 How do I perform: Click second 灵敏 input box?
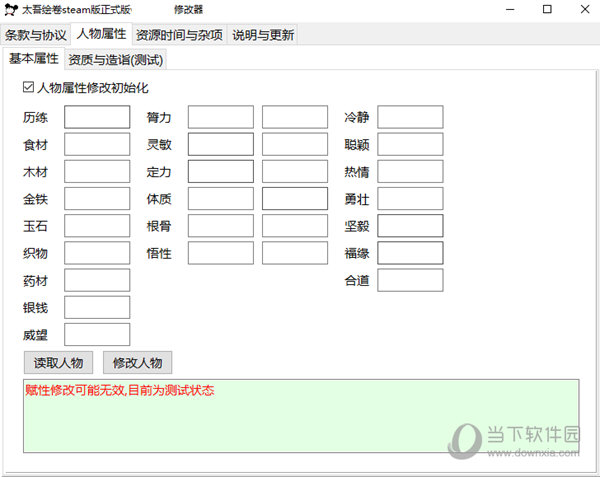point(295,144)
